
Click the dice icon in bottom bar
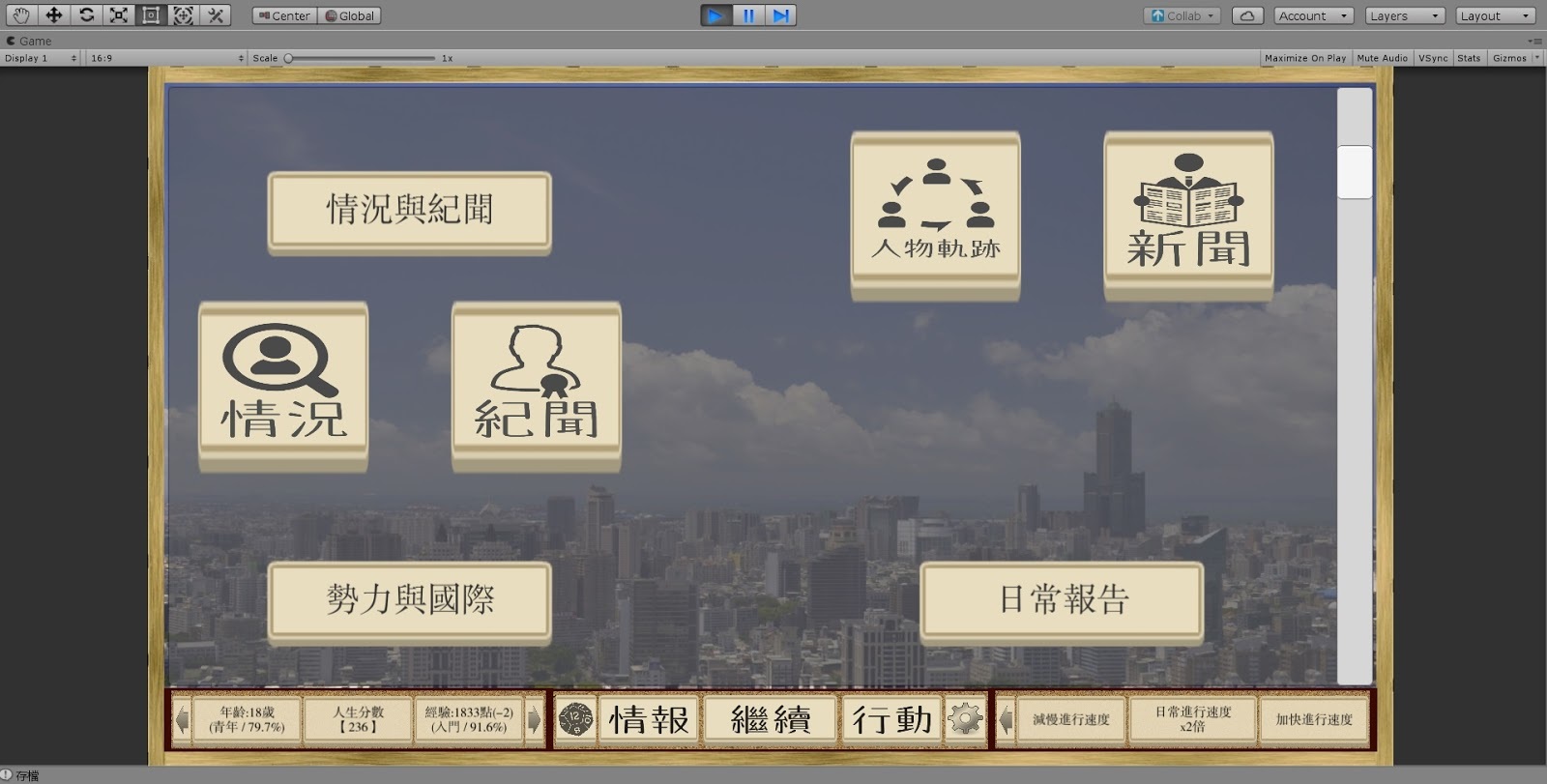575,719
